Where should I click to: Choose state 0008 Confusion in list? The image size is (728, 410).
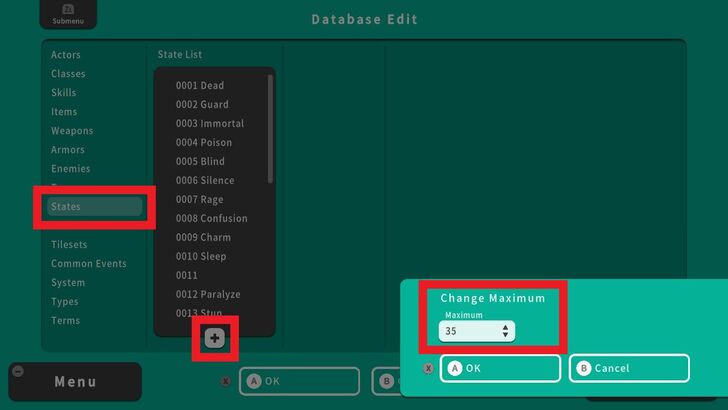pyautogui.click(x=211, y=219)
